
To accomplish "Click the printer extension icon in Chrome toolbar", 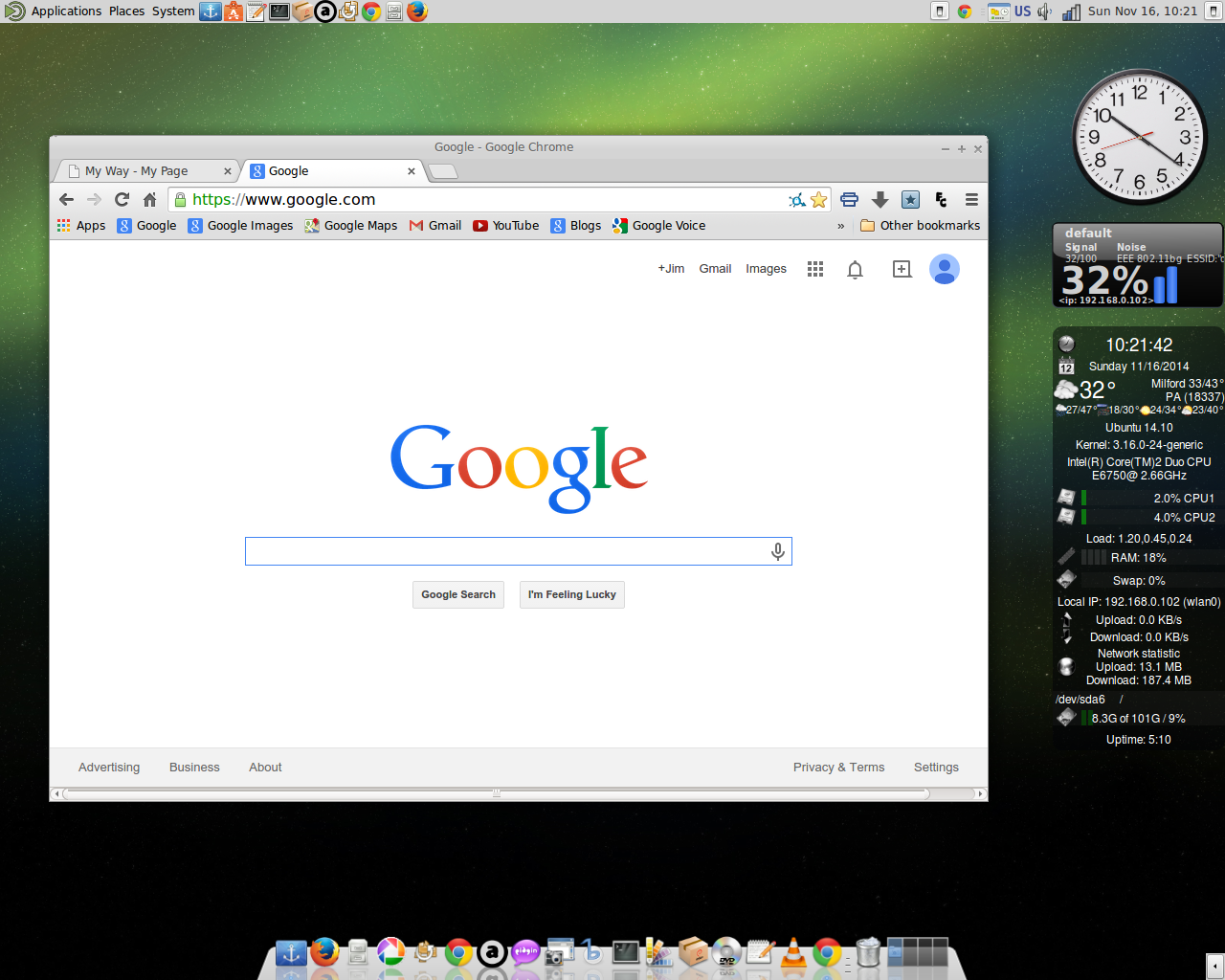I will pos(849,199).
